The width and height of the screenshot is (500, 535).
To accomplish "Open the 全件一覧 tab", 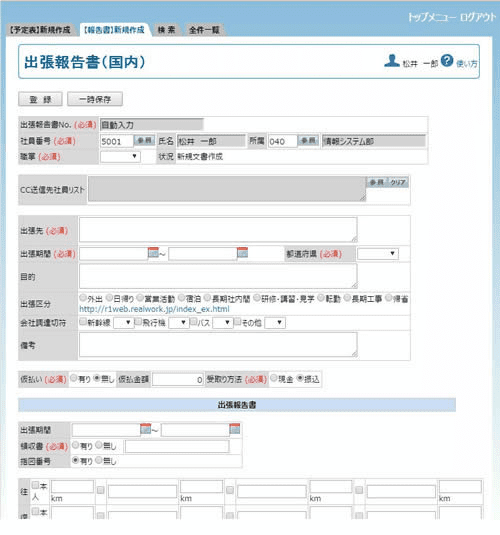I will (204, 30).
